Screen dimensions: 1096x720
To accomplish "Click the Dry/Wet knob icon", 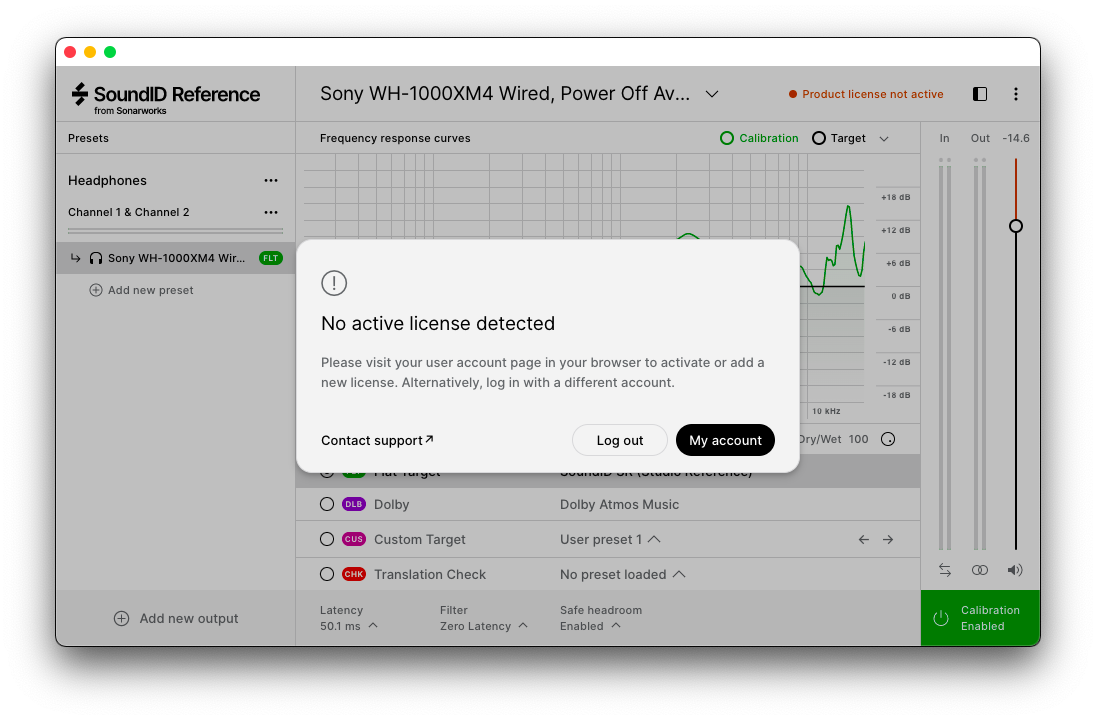I will click(888, 439).
